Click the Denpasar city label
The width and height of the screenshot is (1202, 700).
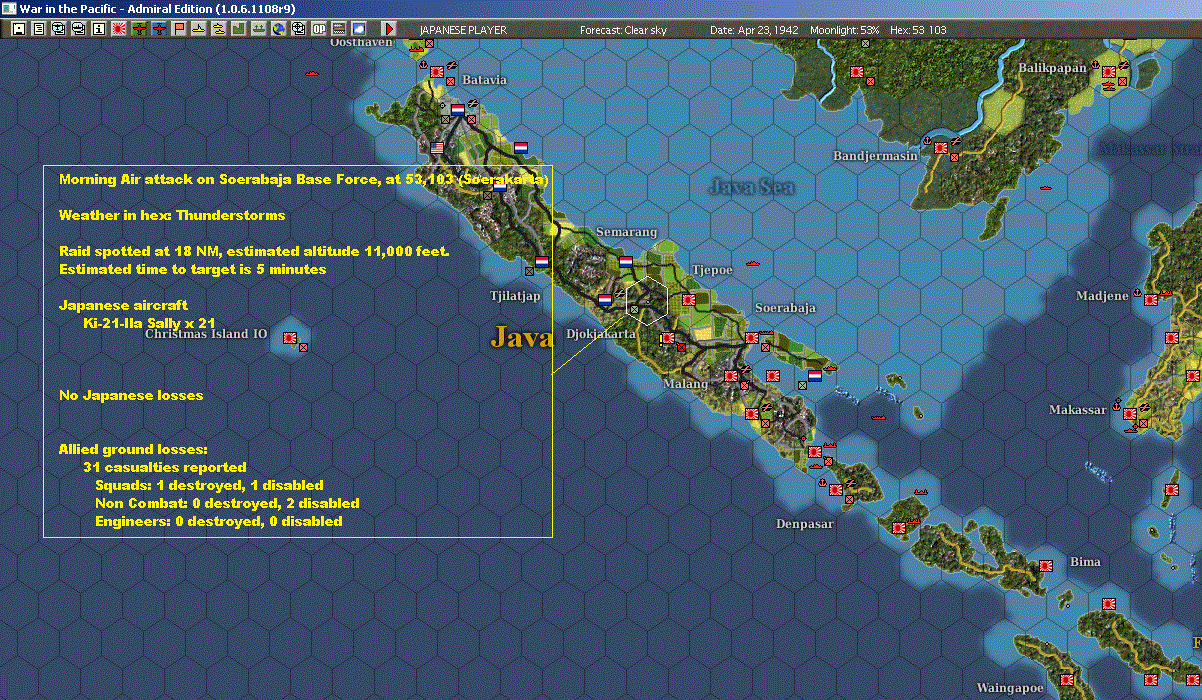coord(805,524)
